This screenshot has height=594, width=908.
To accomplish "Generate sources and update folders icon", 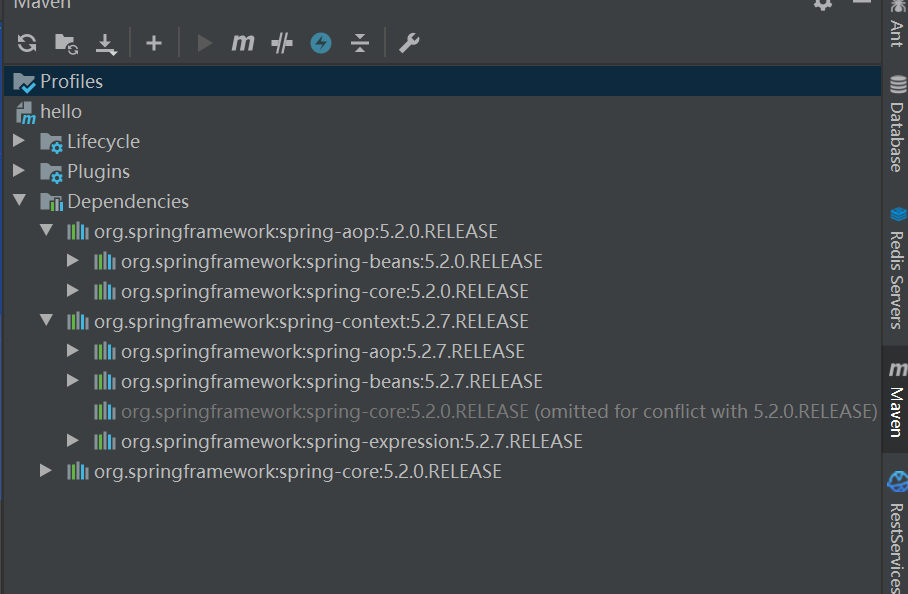I will tap(67, 43).
